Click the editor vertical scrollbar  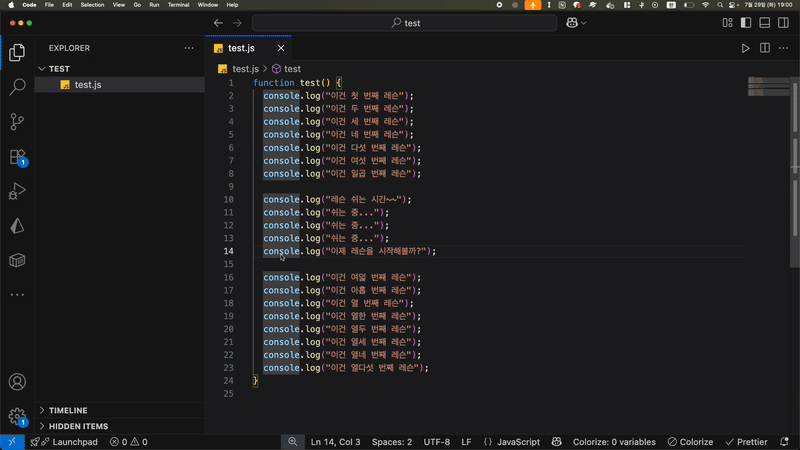796,160
